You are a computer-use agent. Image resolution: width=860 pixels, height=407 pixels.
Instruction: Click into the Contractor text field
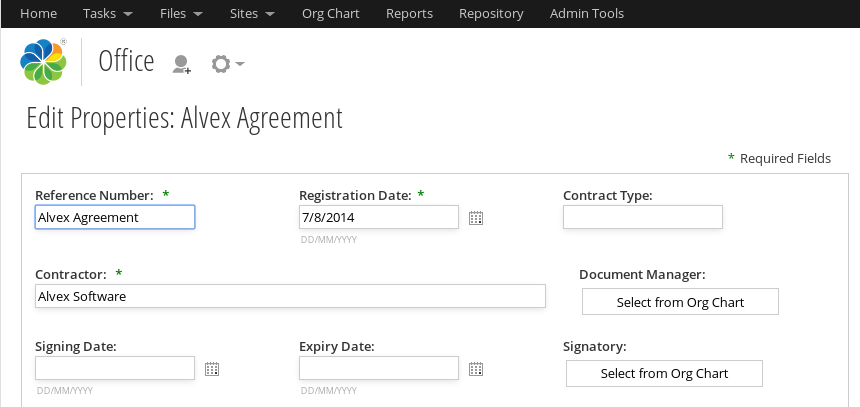coord(290,296)
